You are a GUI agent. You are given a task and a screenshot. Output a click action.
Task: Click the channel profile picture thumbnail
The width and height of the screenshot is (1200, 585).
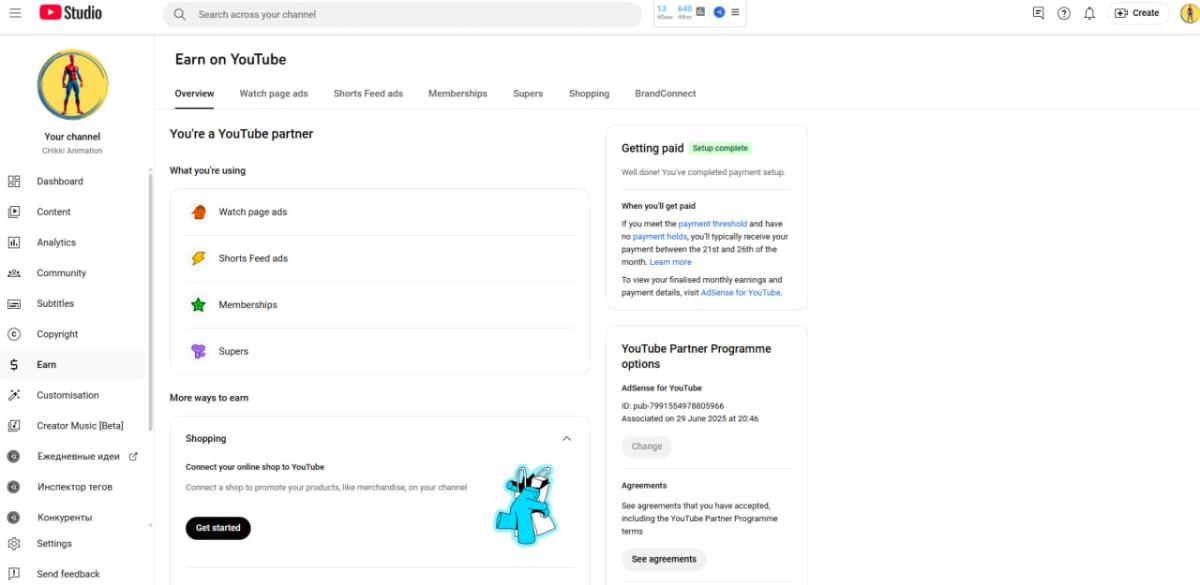[x=73, y=85]
